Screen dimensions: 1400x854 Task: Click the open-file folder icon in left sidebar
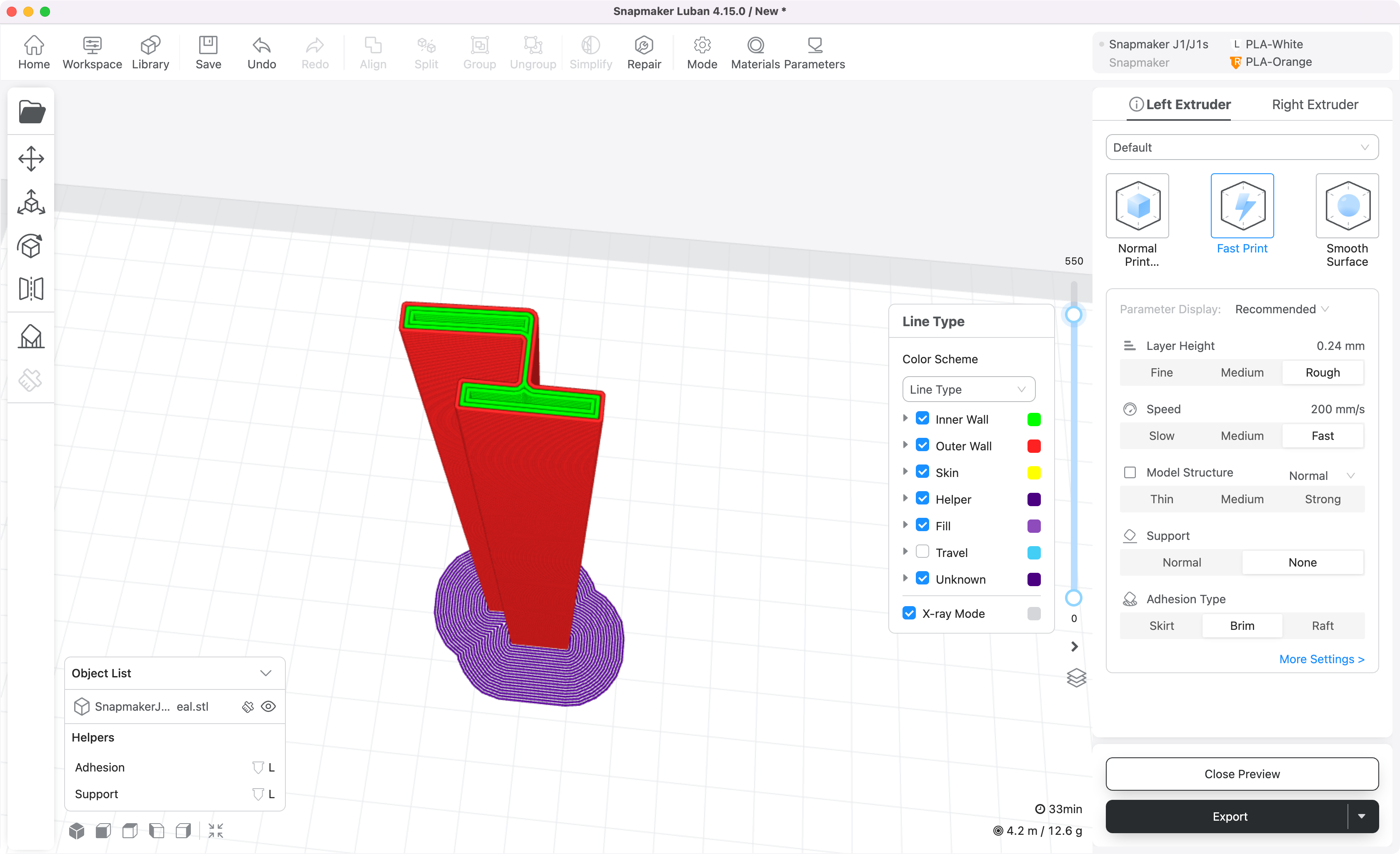pos(31,111)
